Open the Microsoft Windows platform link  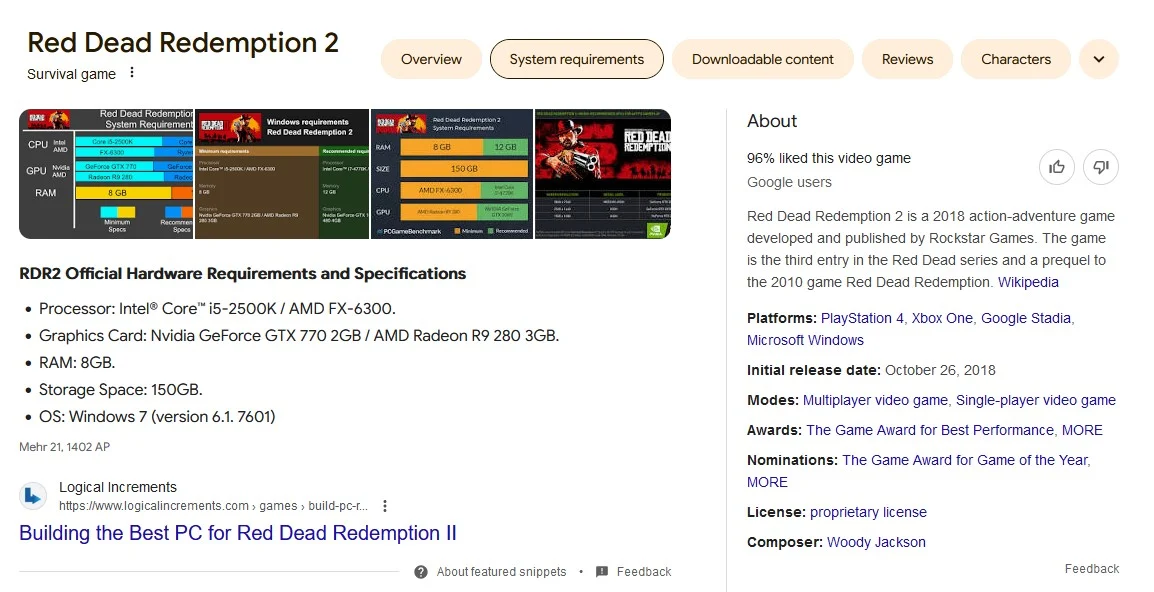[x=805, y=340]
